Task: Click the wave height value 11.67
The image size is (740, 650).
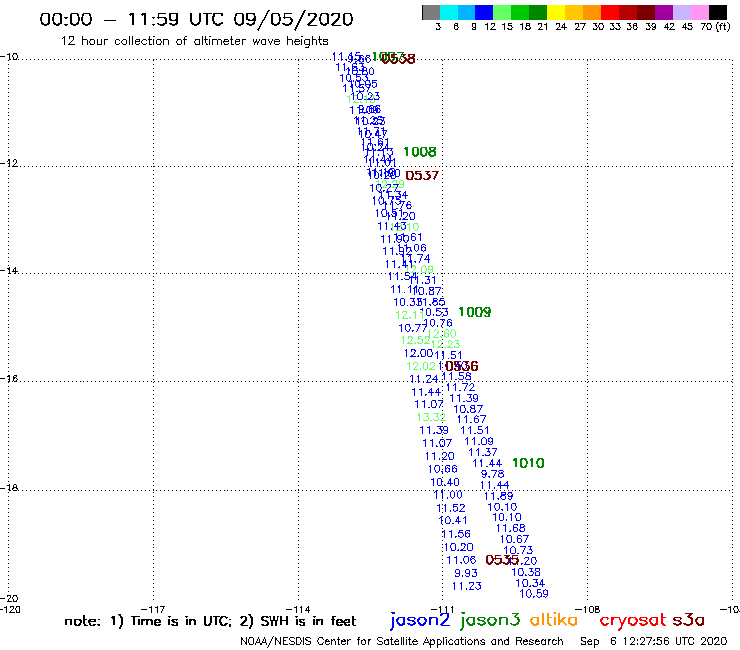Action: click(x=471, y=419)
